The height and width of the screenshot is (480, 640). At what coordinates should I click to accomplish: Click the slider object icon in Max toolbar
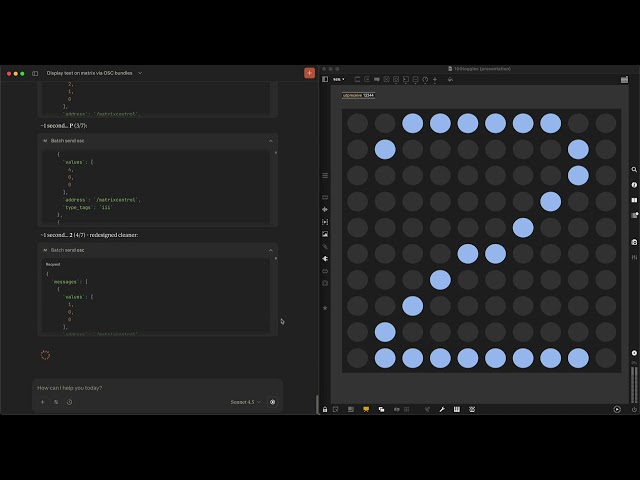coord(416,79)
